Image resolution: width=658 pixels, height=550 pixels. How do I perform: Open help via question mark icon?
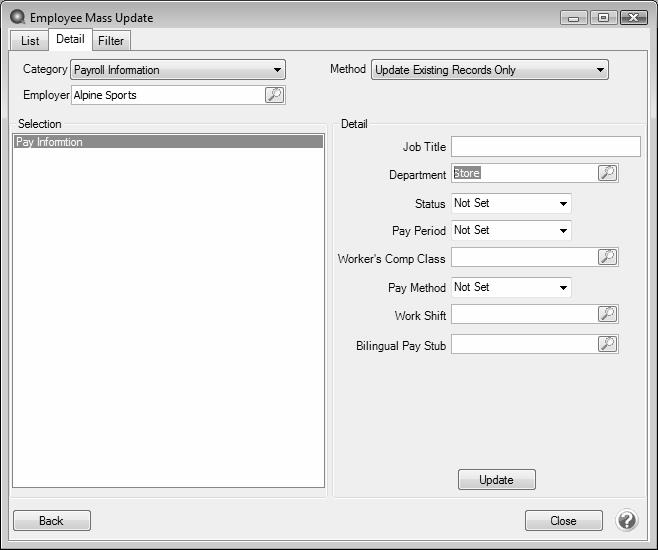point(627,520)
